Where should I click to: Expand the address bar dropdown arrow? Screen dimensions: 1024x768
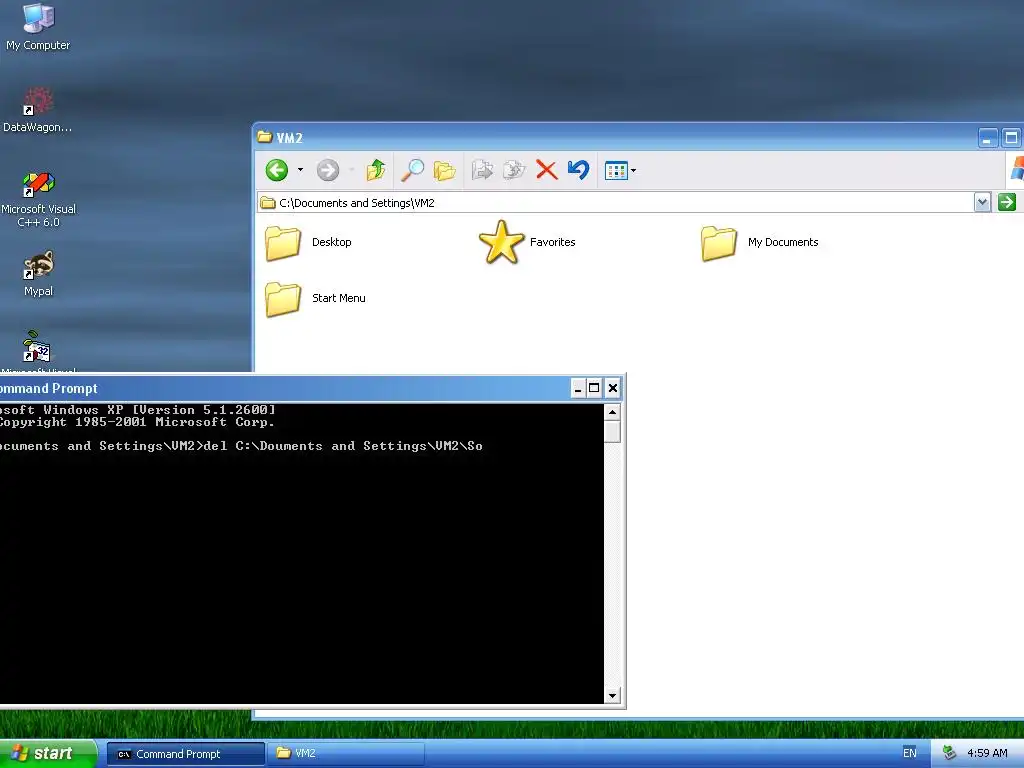click(x=982, y=202)
